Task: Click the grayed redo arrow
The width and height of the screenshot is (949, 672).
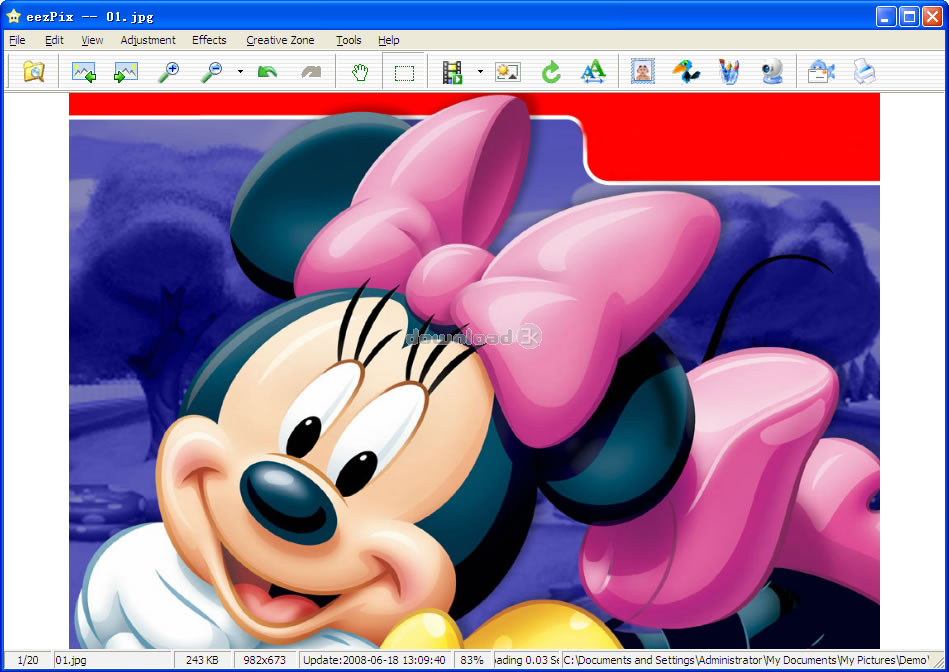Action: (x=311, y=72)
